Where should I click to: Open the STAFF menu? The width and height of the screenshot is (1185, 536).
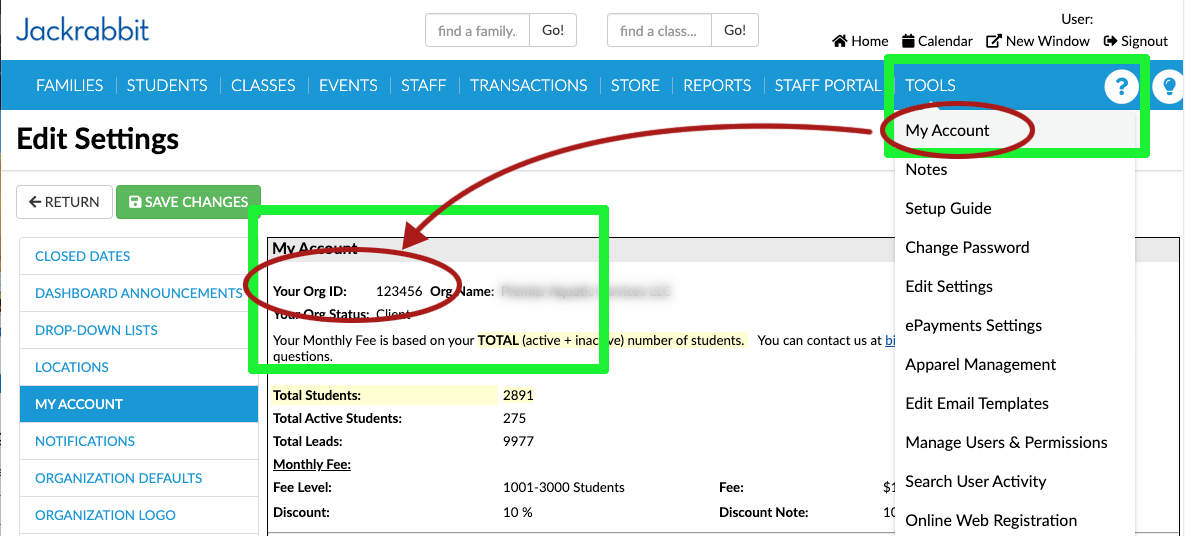point(423,85)
